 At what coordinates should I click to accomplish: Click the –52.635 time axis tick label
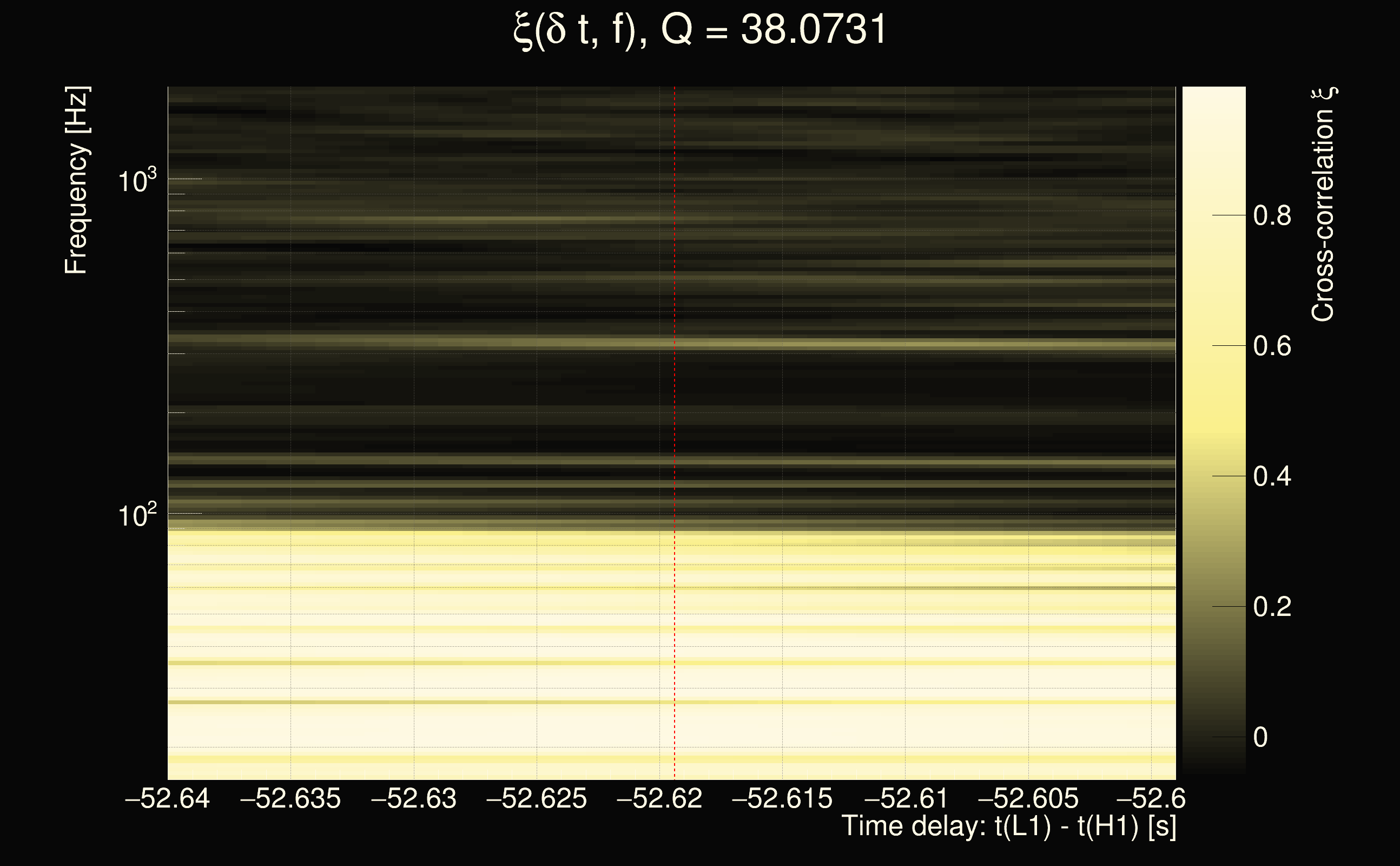pyautogui.click(x=290, y=798)
